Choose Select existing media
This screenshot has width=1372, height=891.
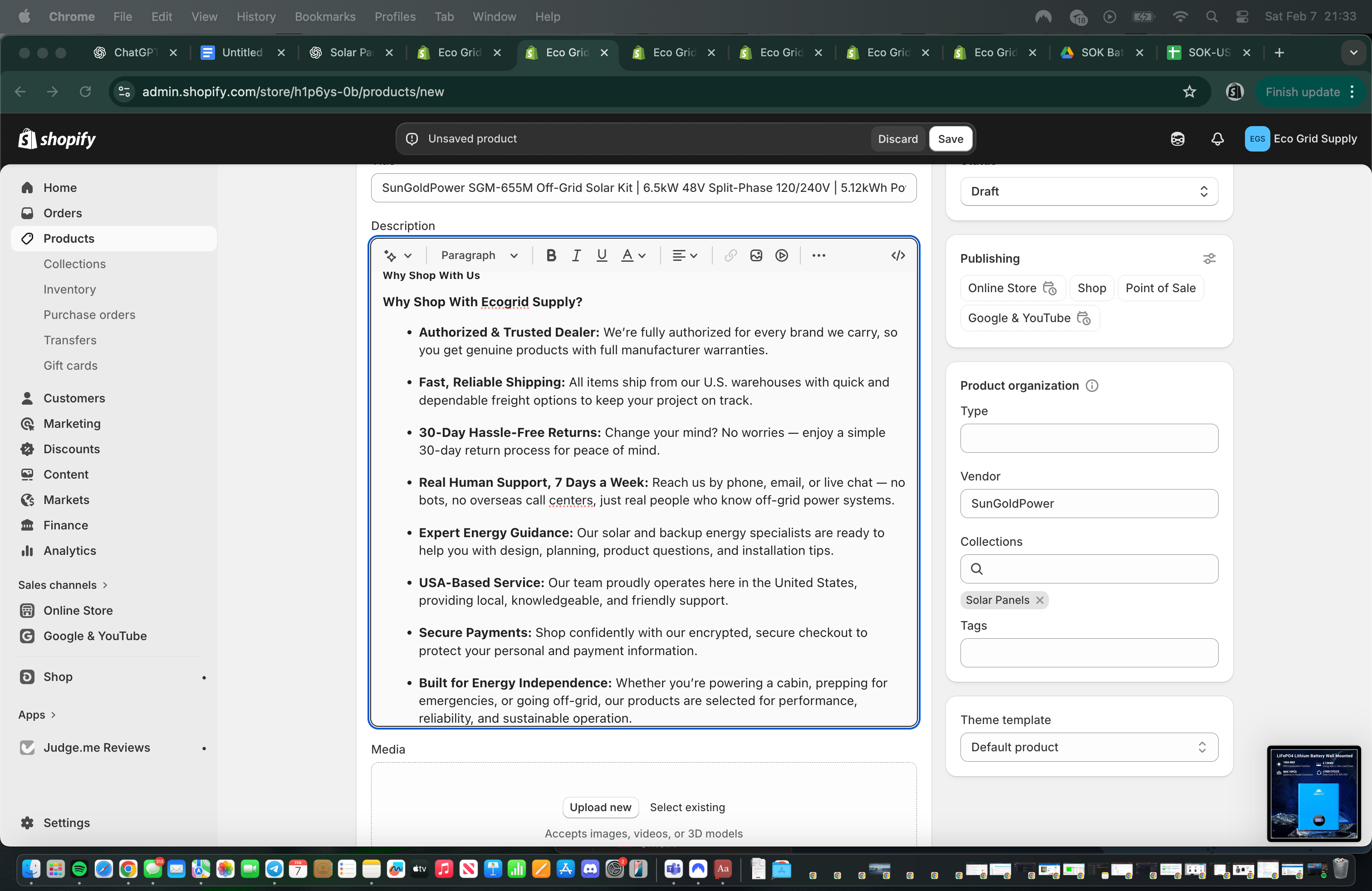point(687,808)
